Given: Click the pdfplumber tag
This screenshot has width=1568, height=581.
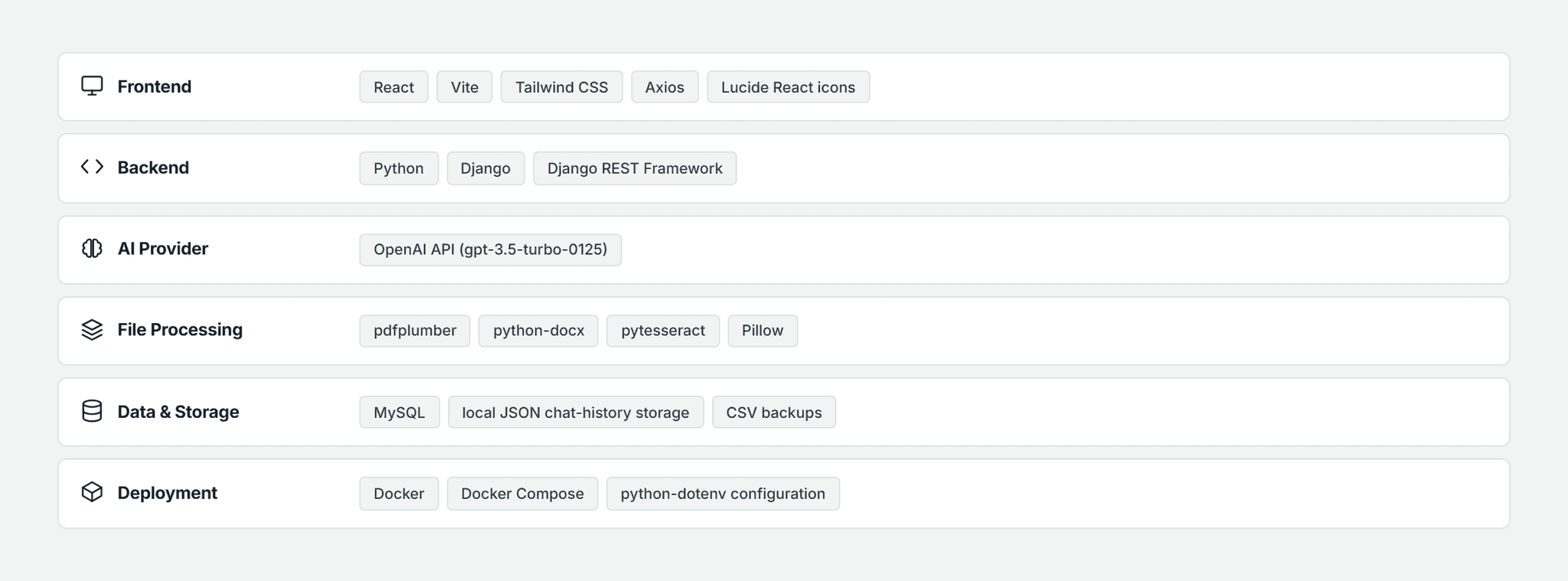Looking at the screenshot, I should [415, 331].
